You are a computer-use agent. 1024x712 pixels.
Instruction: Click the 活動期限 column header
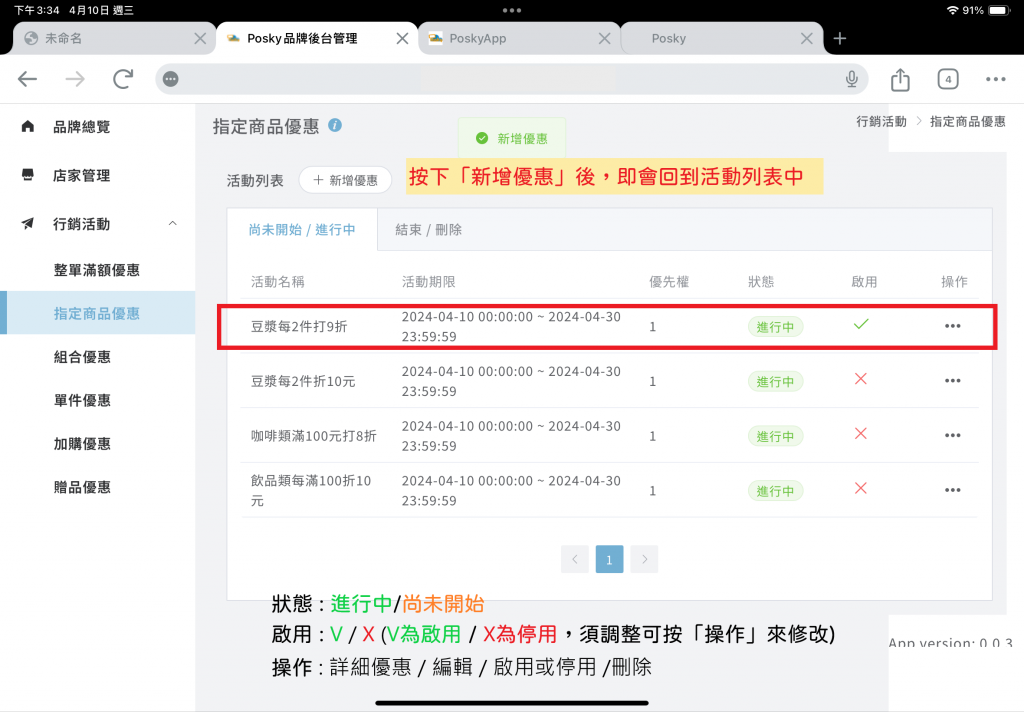pos(428,282)
